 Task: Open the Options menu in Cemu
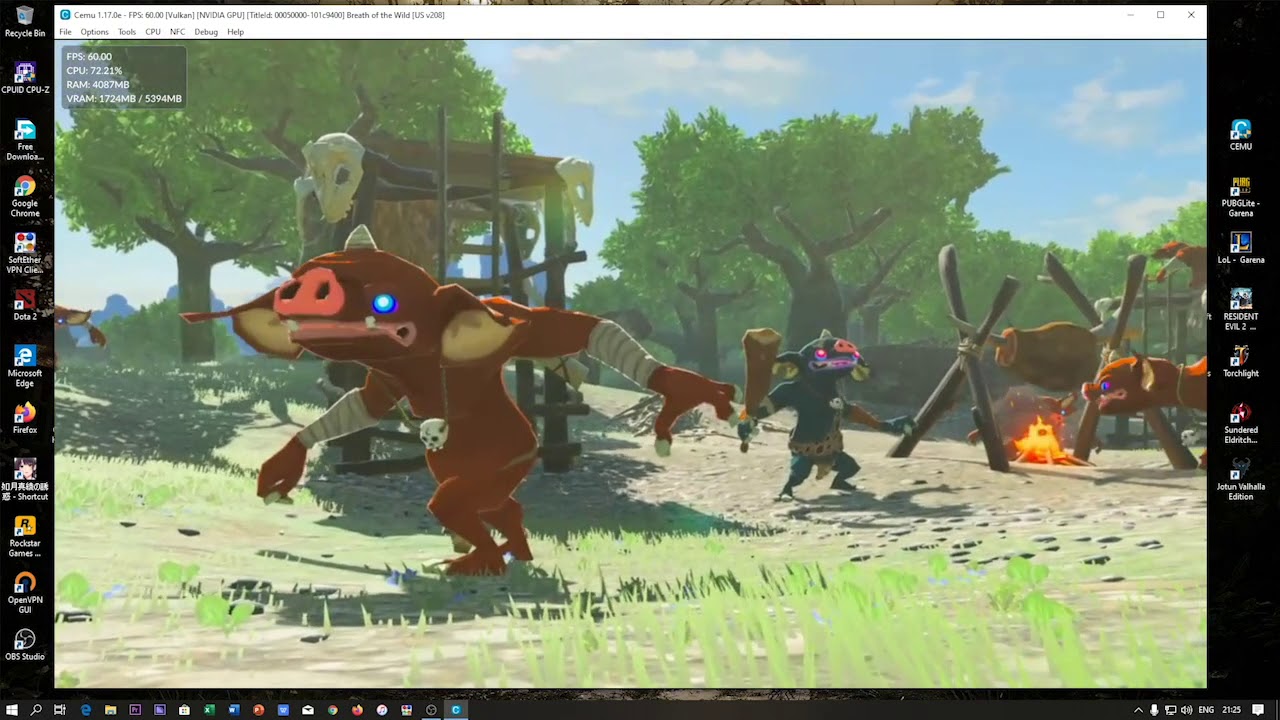[x=94, y=32]
